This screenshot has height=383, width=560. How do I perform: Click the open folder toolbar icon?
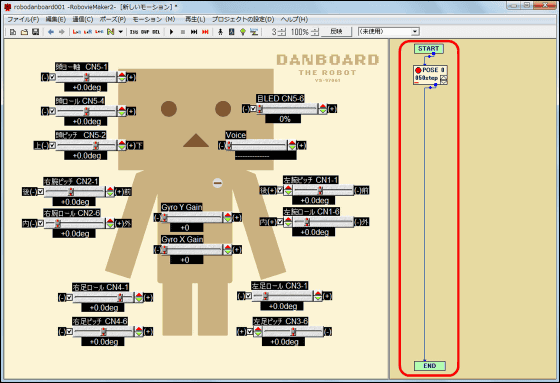(24, 32)
